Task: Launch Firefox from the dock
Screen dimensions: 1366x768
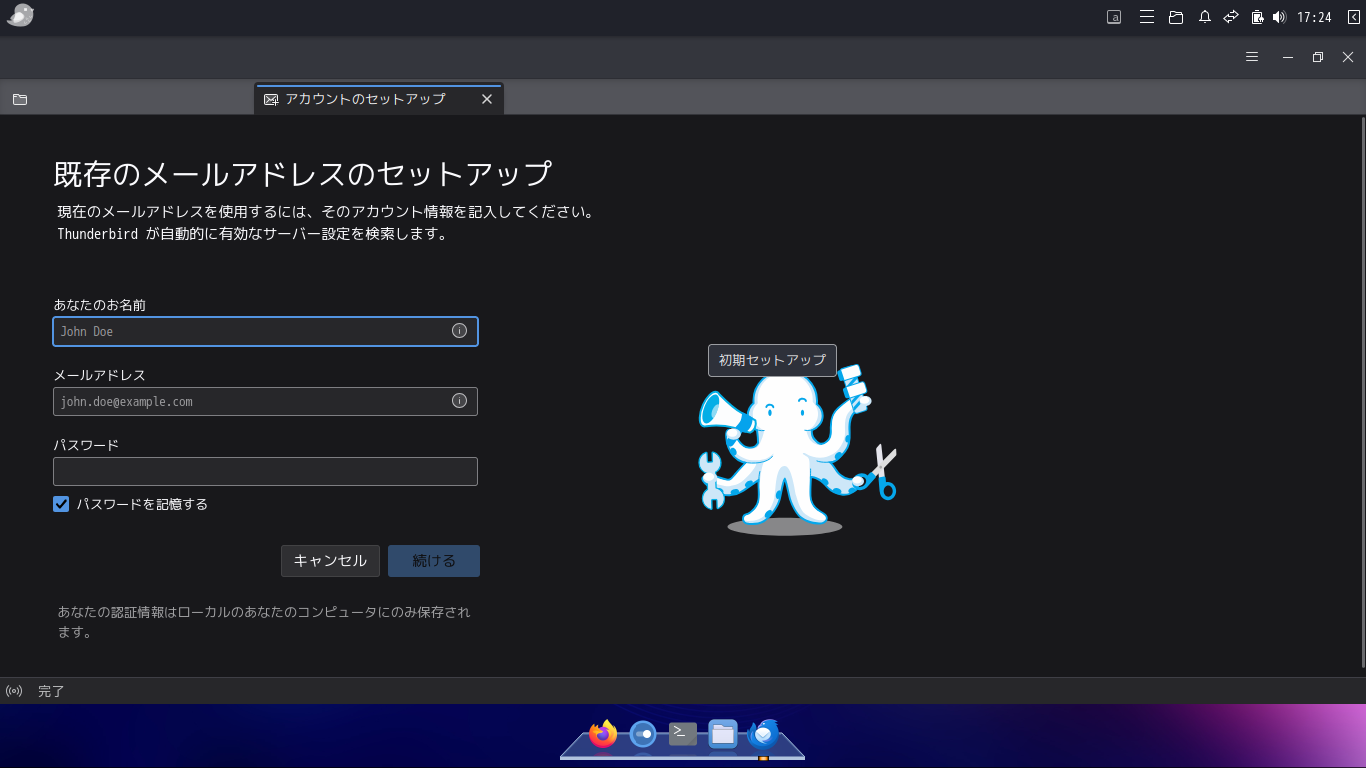Action: pos(601,734)
